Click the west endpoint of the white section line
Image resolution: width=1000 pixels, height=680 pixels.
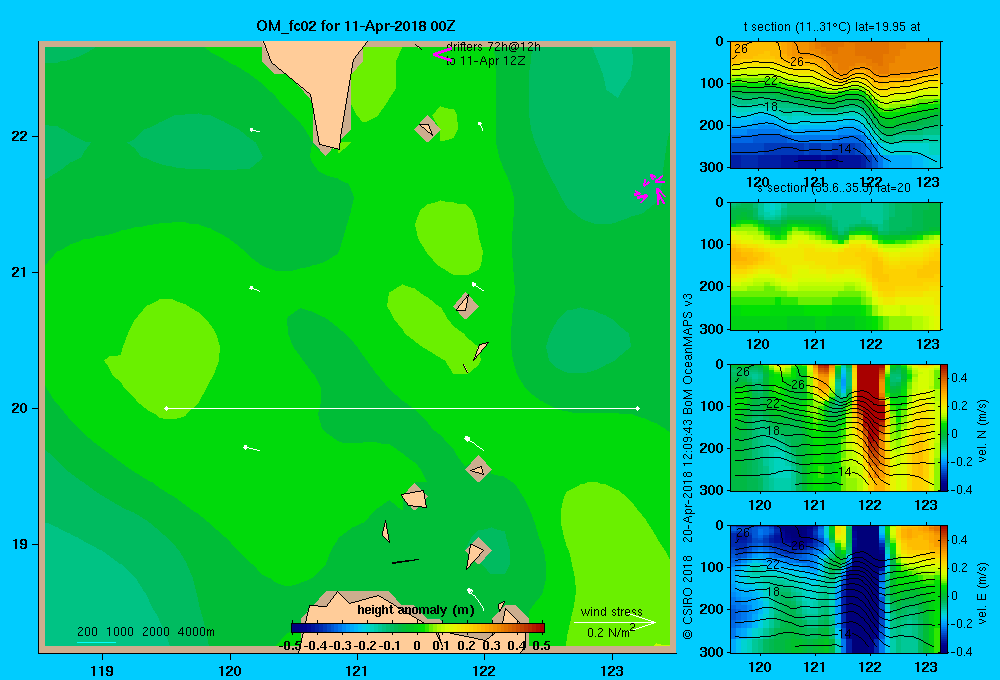click(166, 408)
